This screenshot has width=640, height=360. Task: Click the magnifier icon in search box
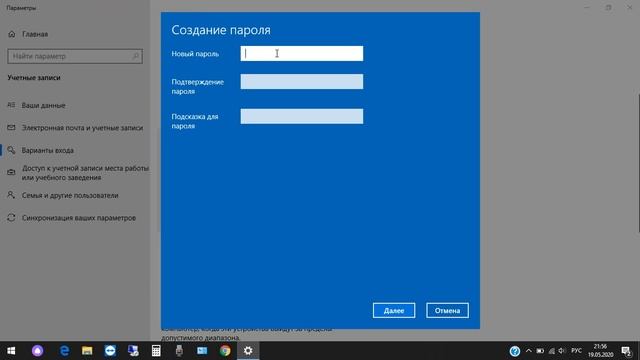tap(136, 56)
